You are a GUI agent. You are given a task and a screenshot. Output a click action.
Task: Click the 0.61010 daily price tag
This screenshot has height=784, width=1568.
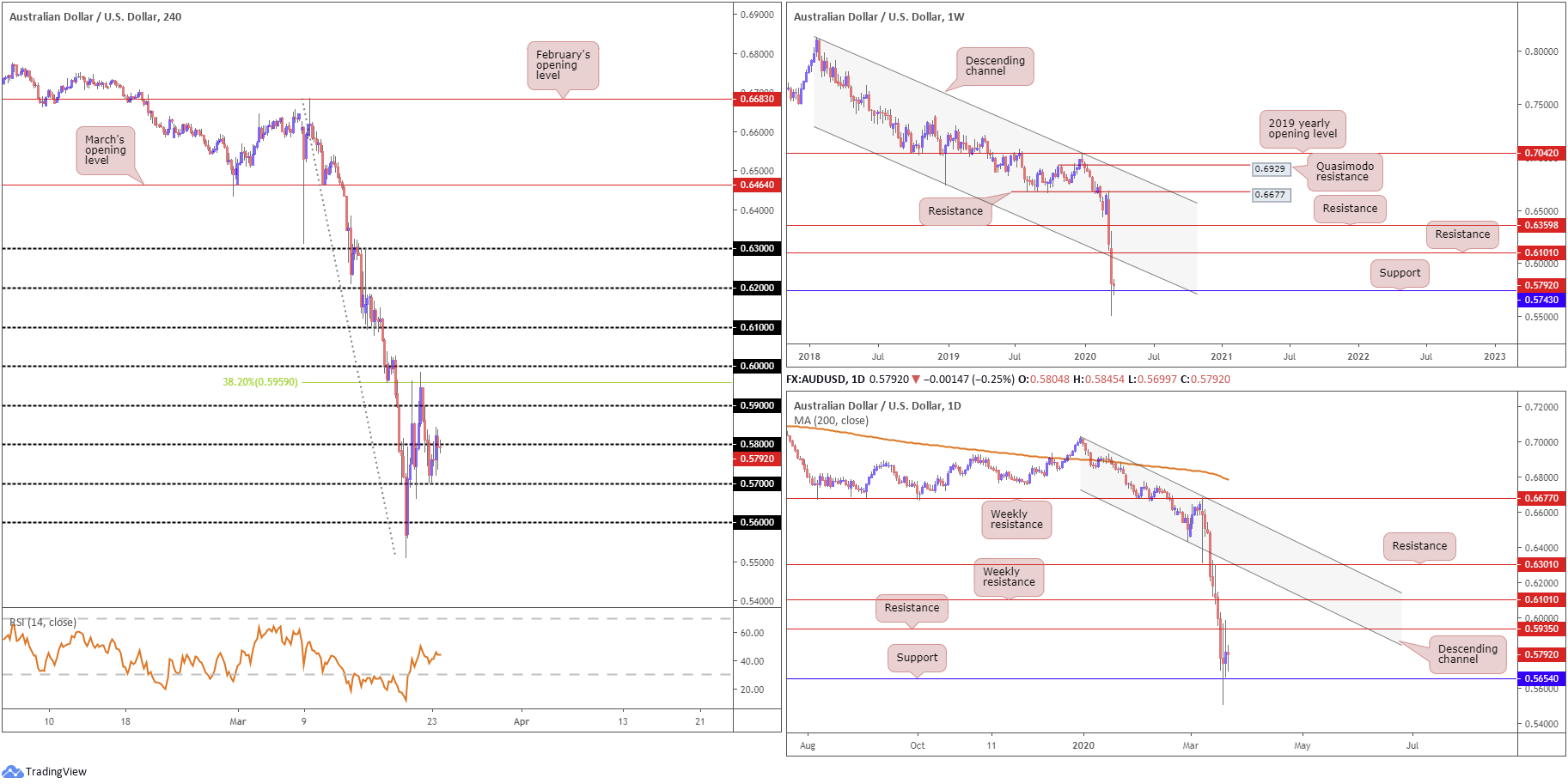pyautogui.click(x=1541, y=599)
